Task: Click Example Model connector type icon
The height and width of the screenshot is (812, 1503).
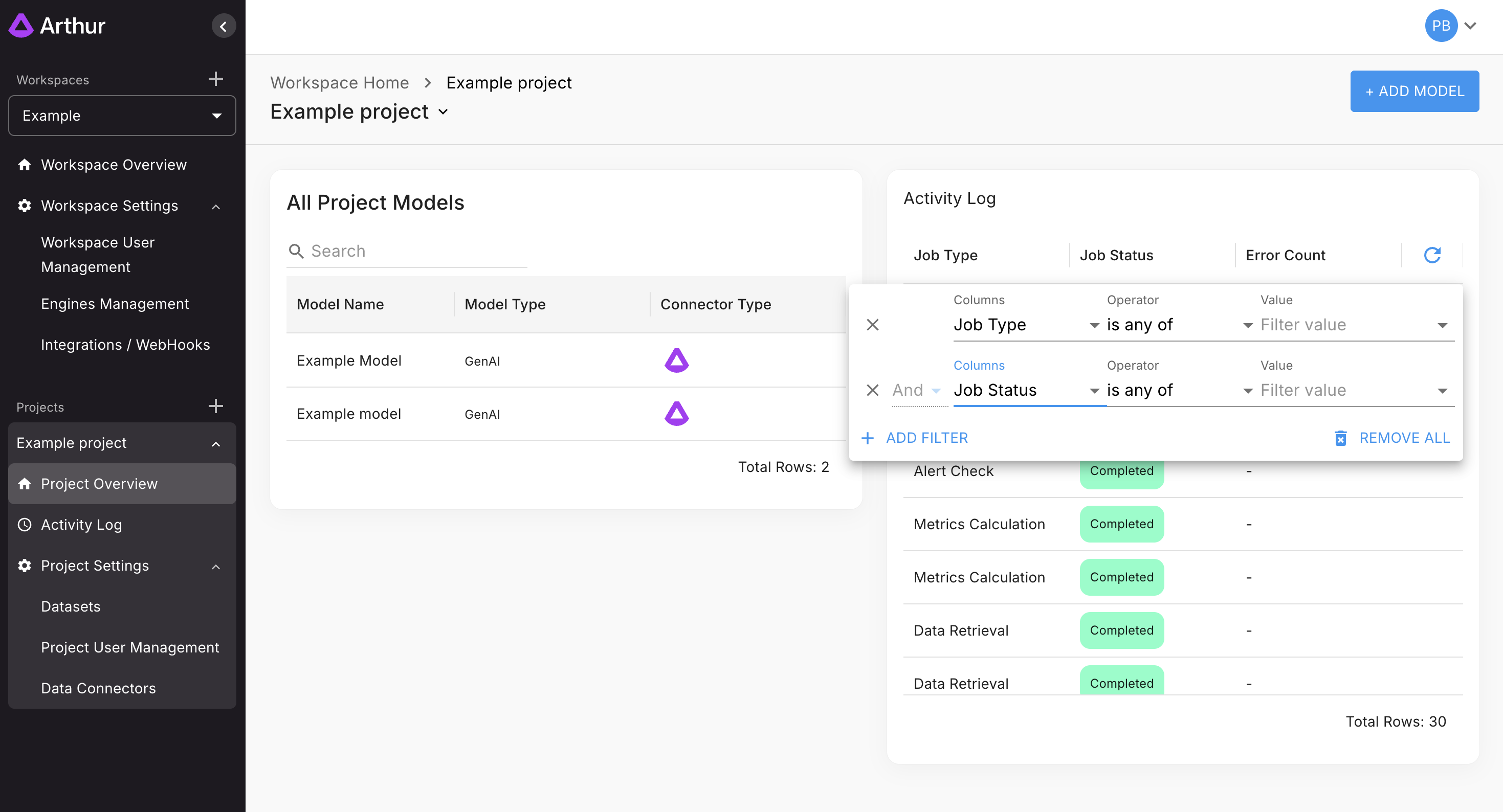Action: tap(676, 360)
